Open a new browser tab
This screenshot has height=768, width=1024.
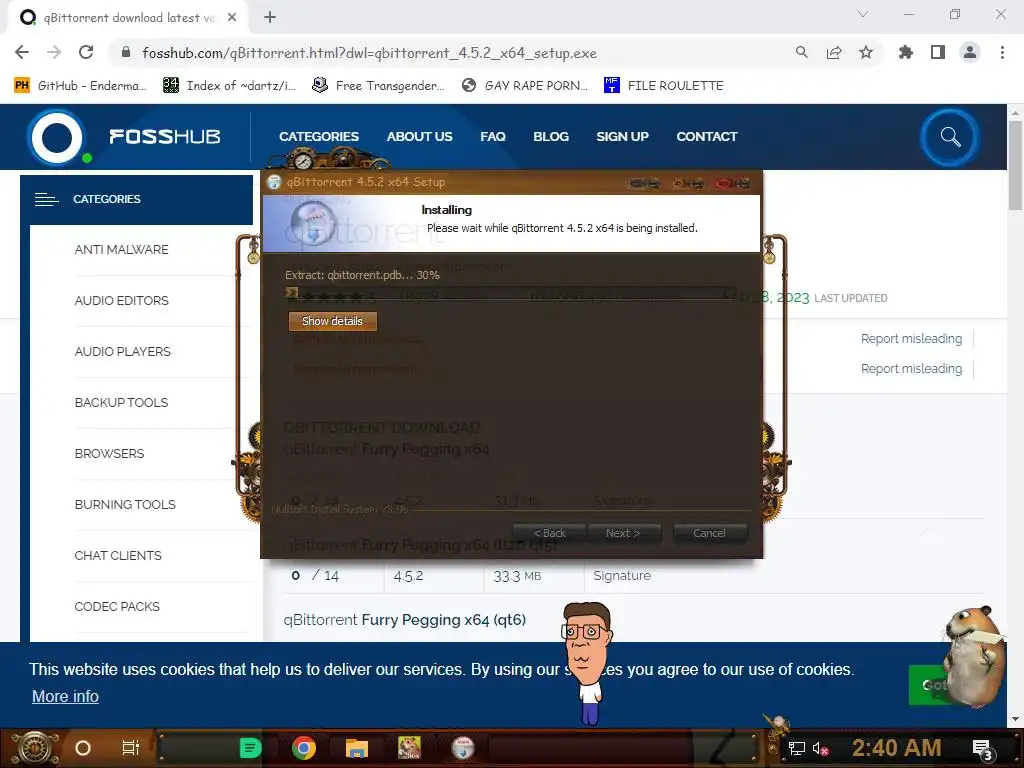(270, 18)
